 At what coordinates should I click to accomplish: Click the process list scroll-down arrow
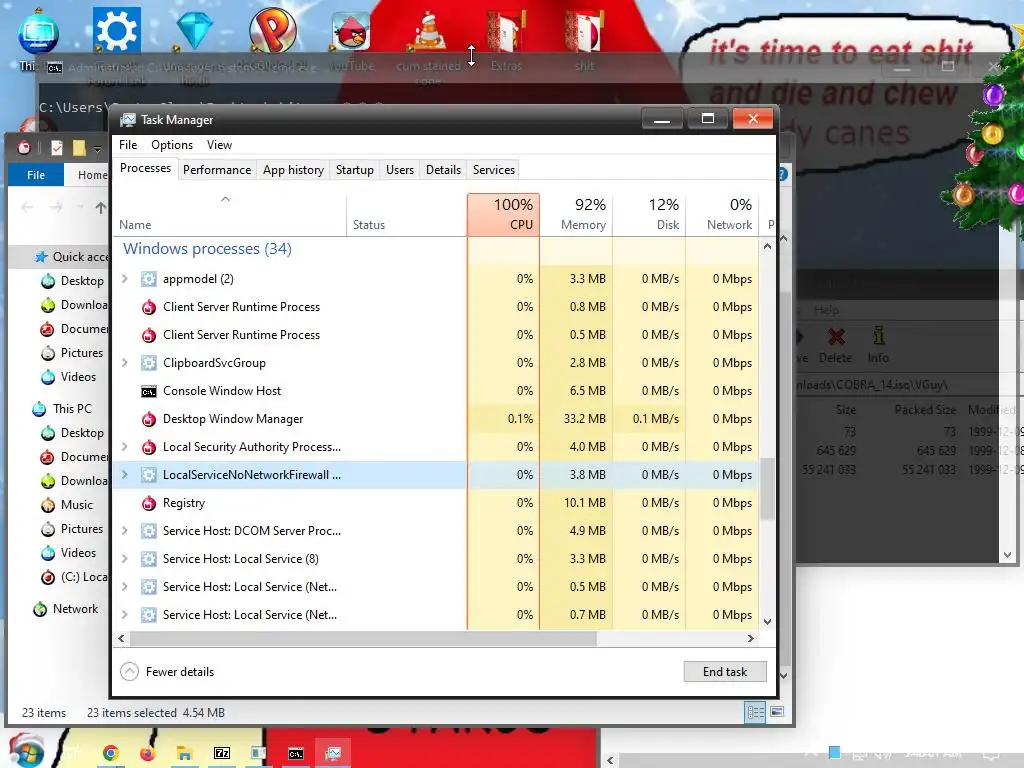pos(767,622)
